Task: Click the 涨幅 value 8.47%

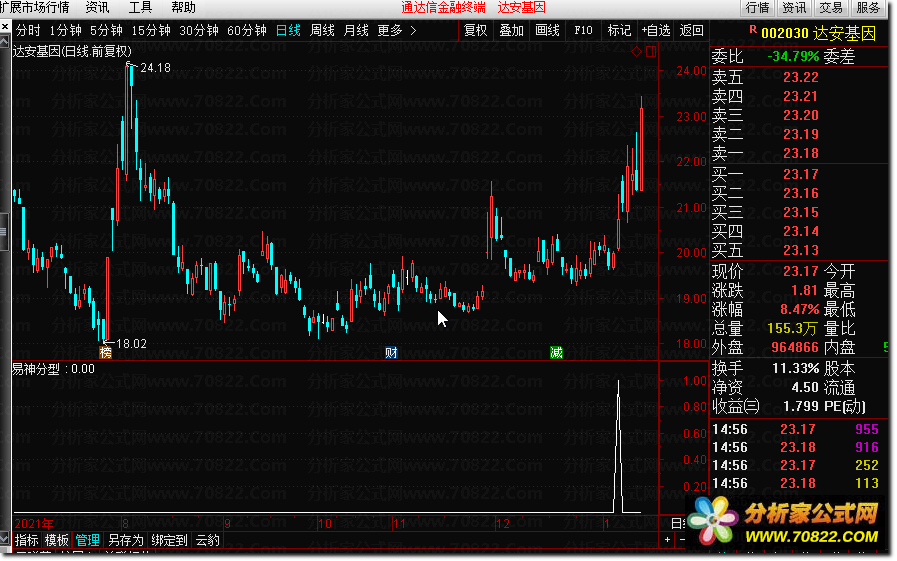Action: click(x=800, y=309)
